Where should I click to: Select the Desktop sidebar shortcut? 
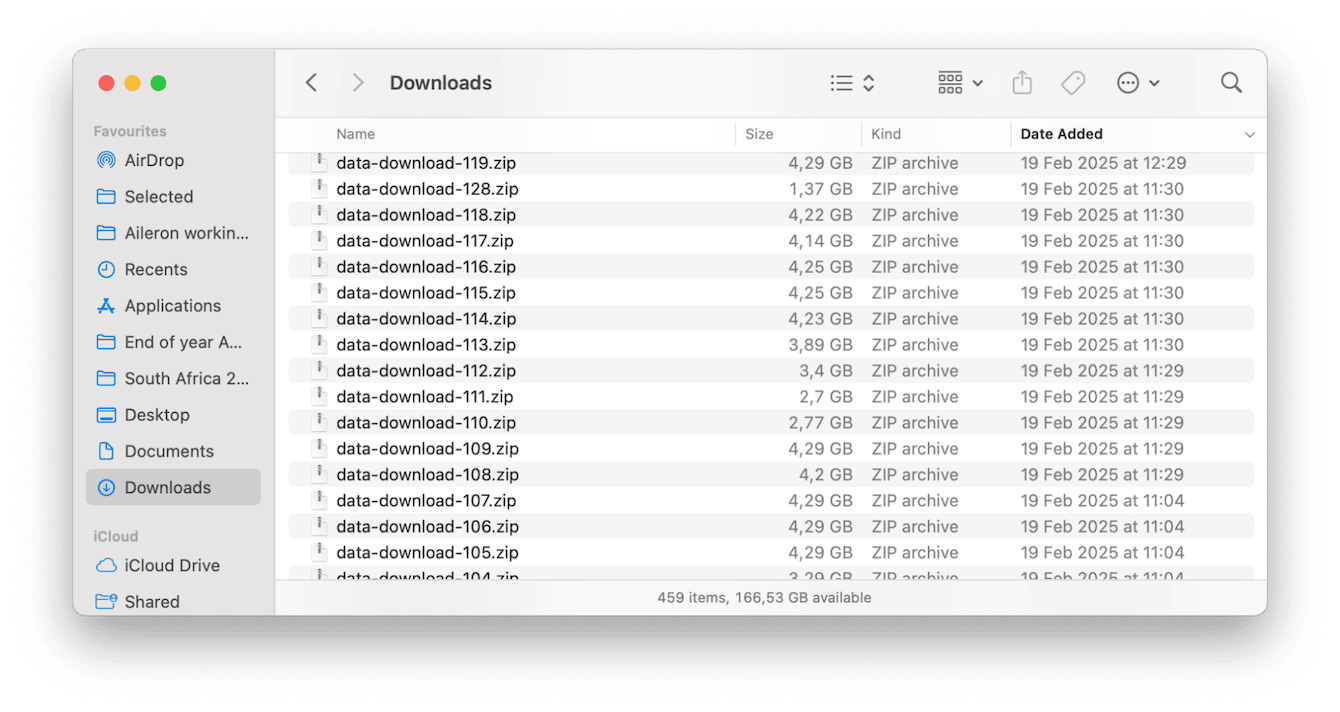click(x=157, y=414)
